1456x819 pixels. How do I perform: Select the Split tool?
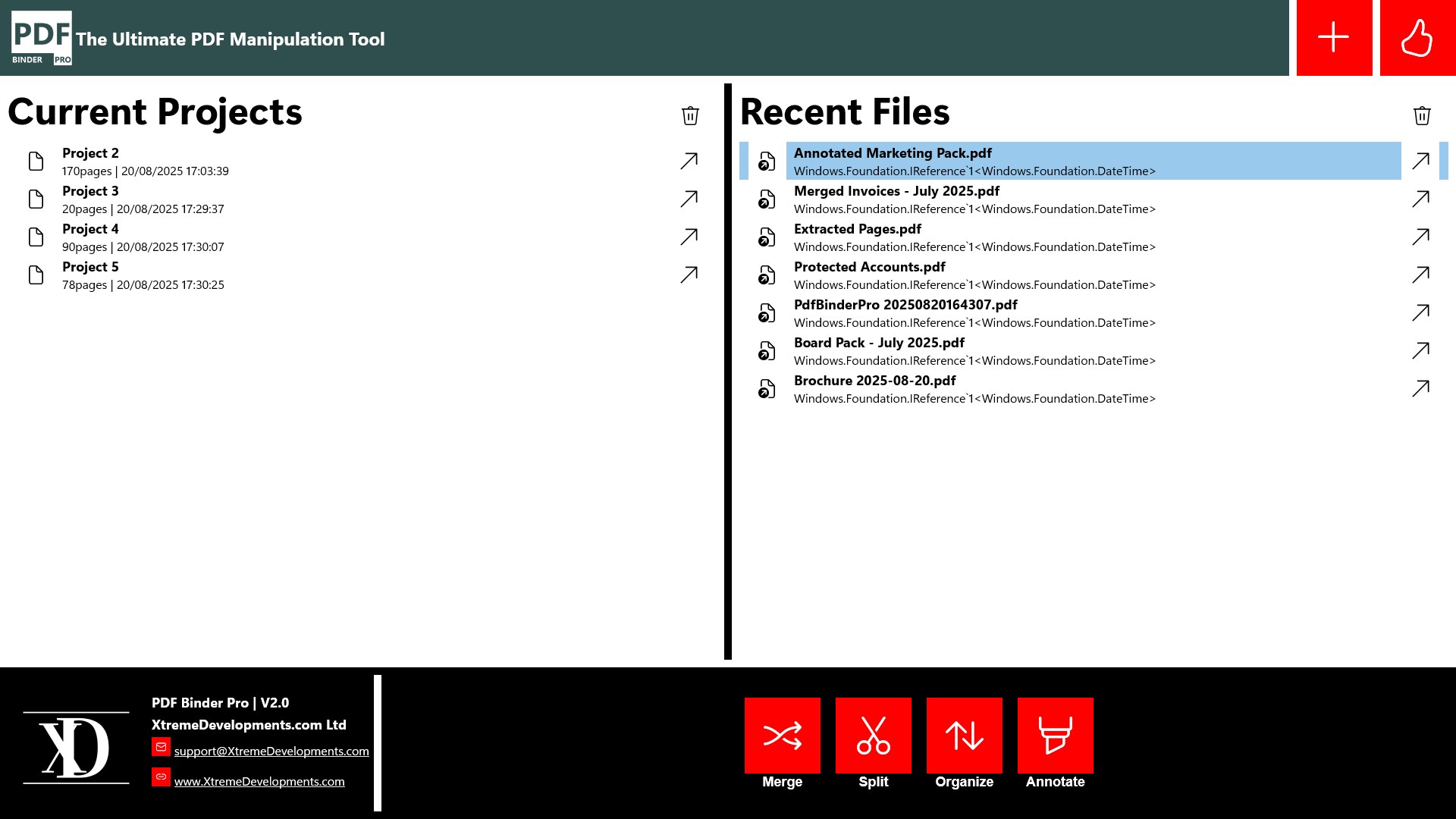[x=873, y=735]
